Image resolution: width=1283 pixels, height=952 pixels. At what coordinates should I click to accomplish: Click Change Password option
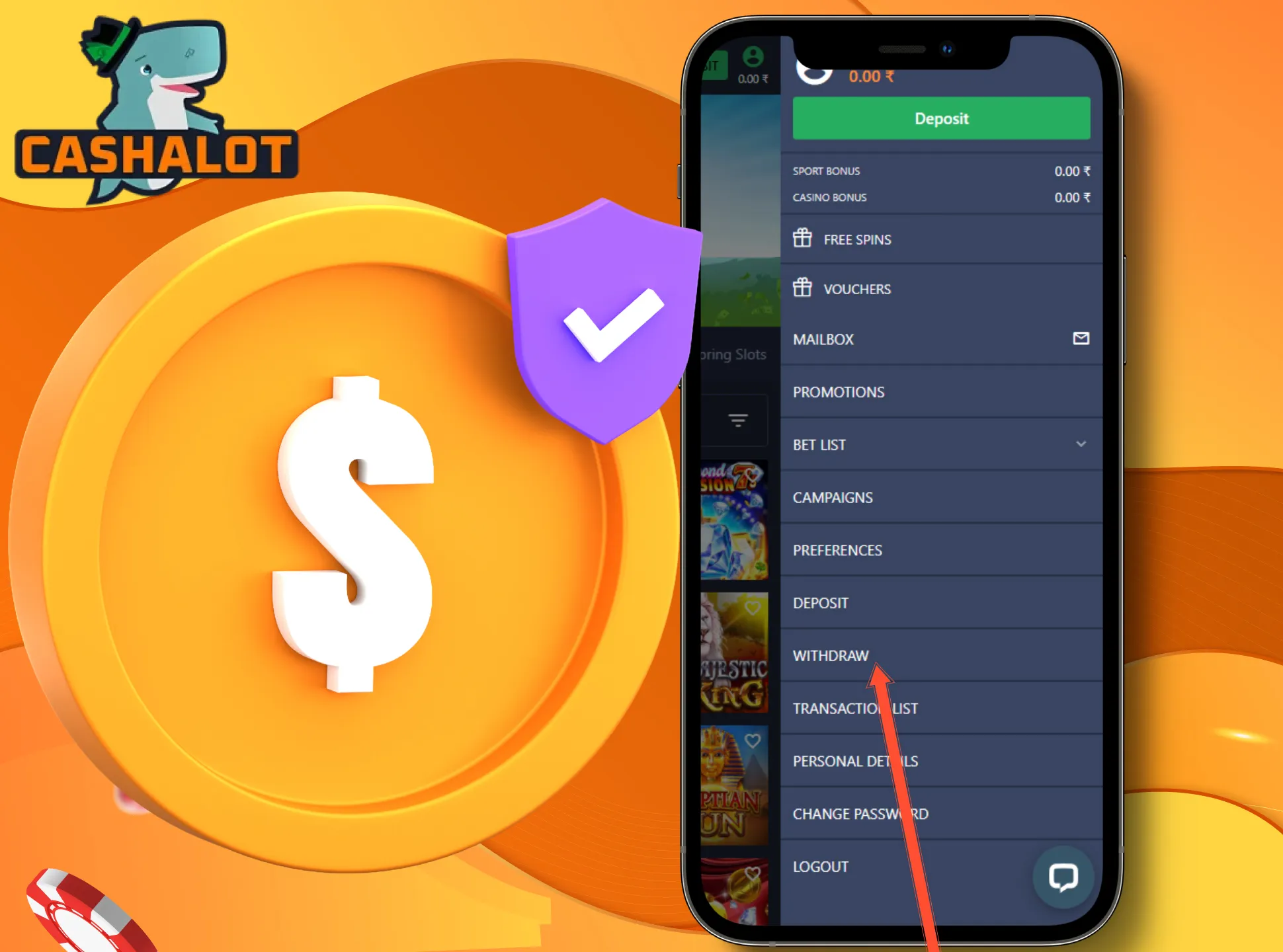coord(862,813)
